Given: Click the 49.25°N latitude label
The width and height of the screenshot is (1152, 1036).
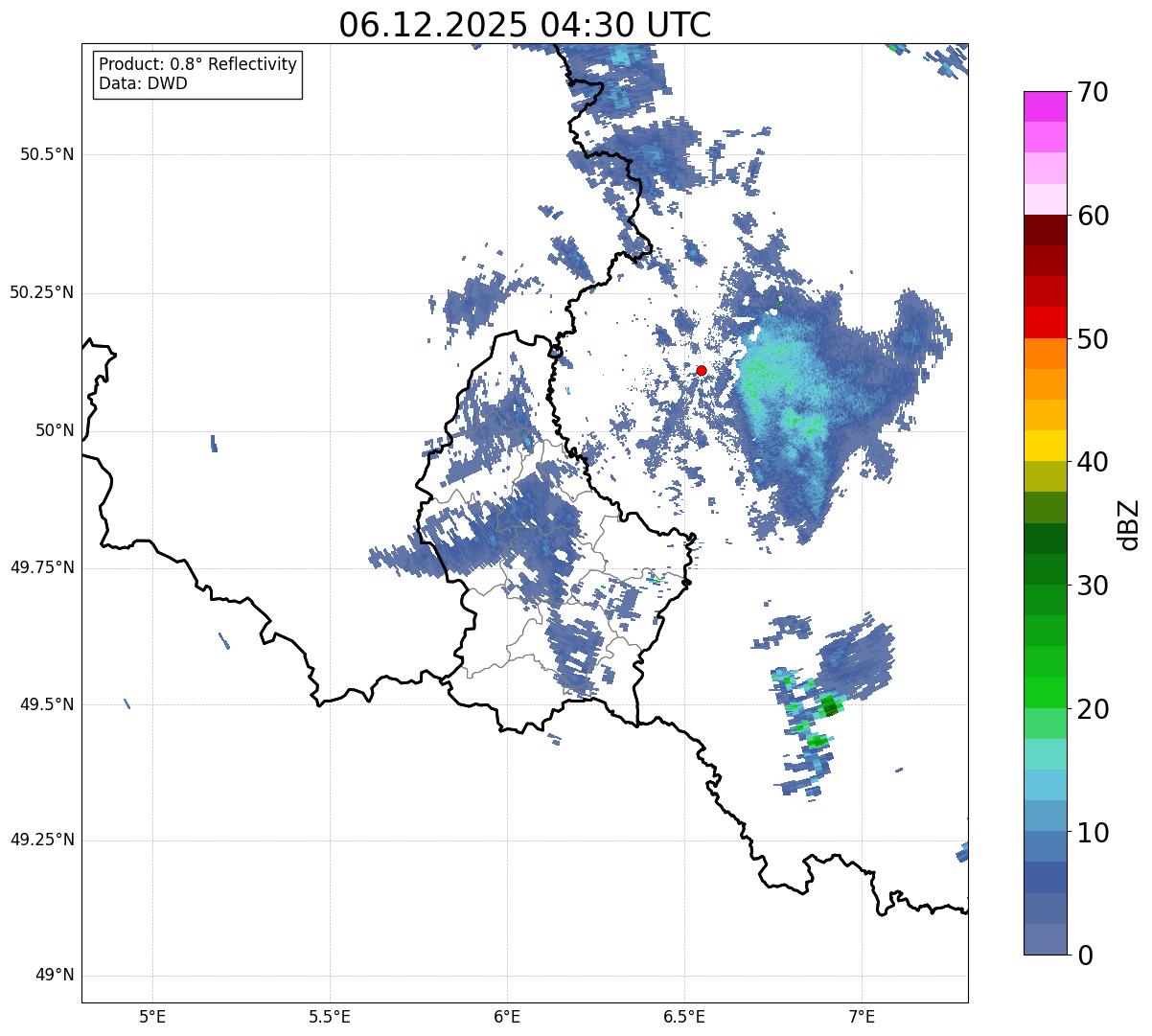Looking at the screenshot, I should (42, 840).
